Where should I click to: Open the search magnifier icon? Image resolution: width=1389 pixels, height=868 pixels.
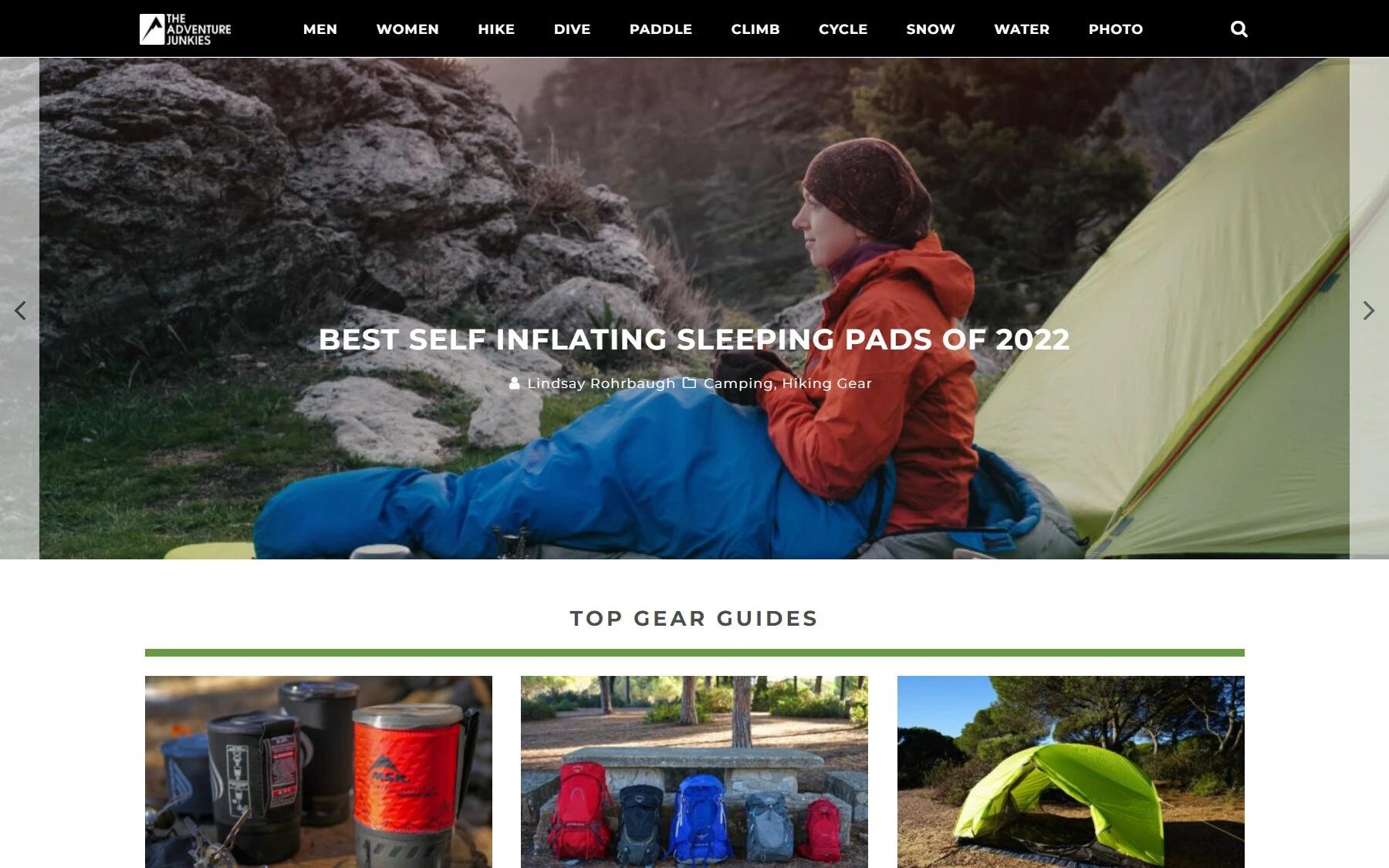tap(1239, 29)
